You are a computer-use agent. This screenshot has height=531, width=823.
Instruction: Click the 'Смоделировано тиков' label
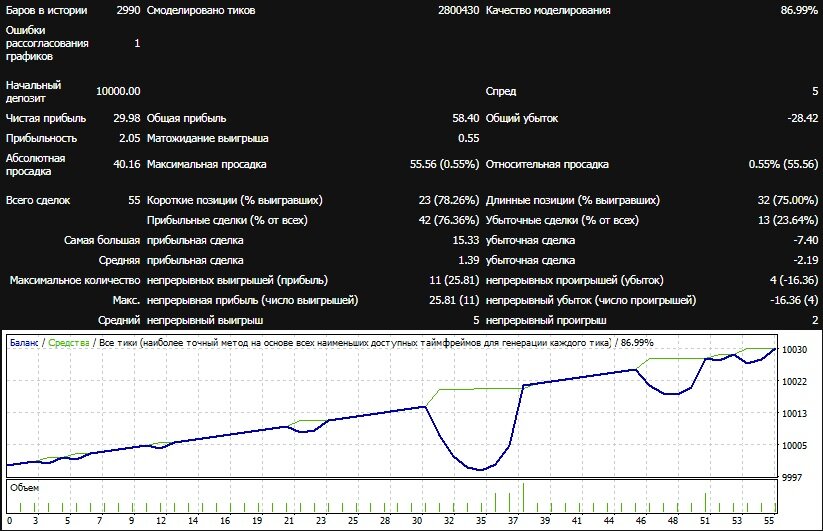201,10
